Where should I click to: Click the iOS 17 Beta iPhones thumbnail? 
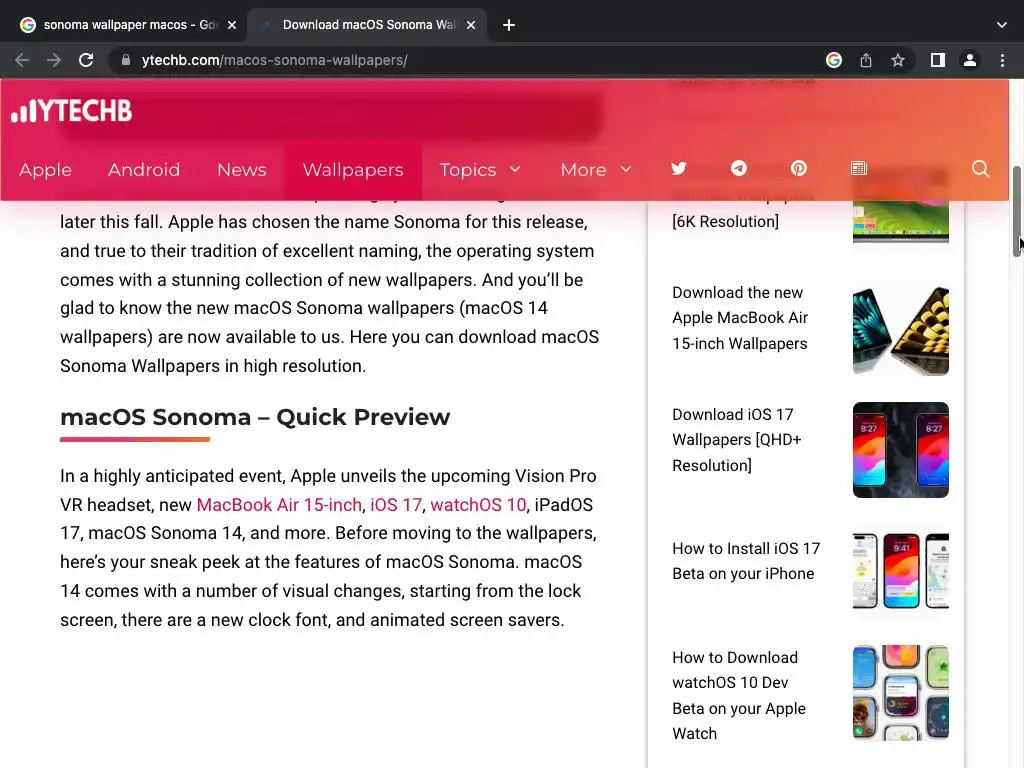click(x=901, y=571)
